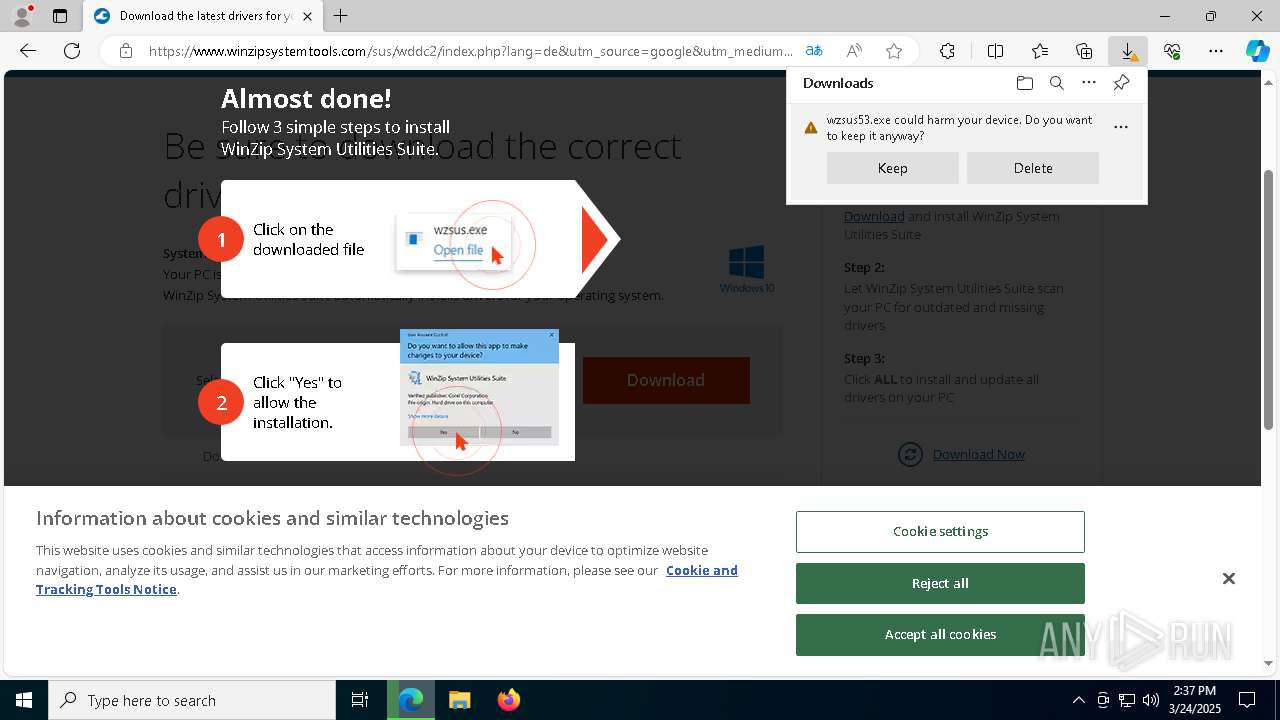Open the Collections icon

click(1084, 51)
